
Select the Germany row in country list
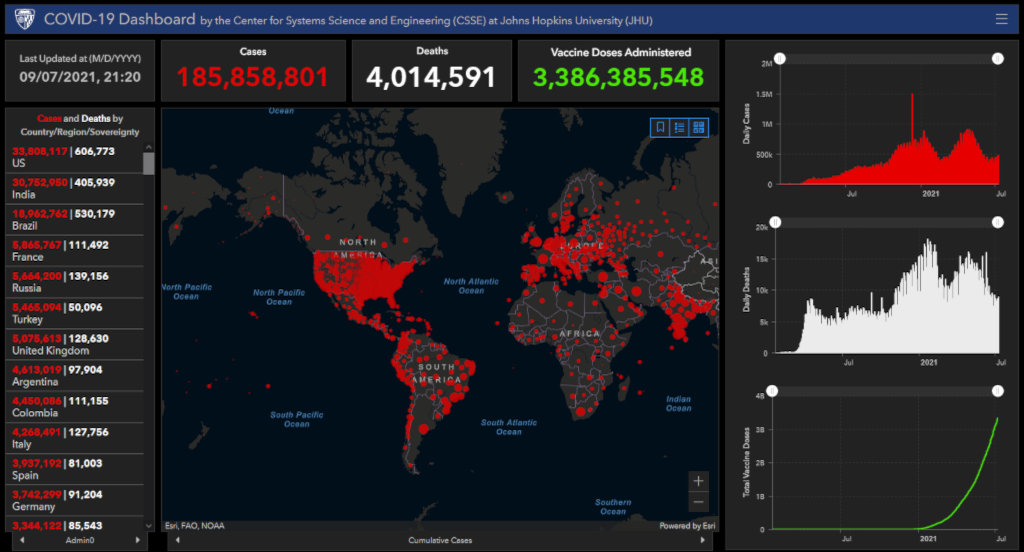click(74, 500)
